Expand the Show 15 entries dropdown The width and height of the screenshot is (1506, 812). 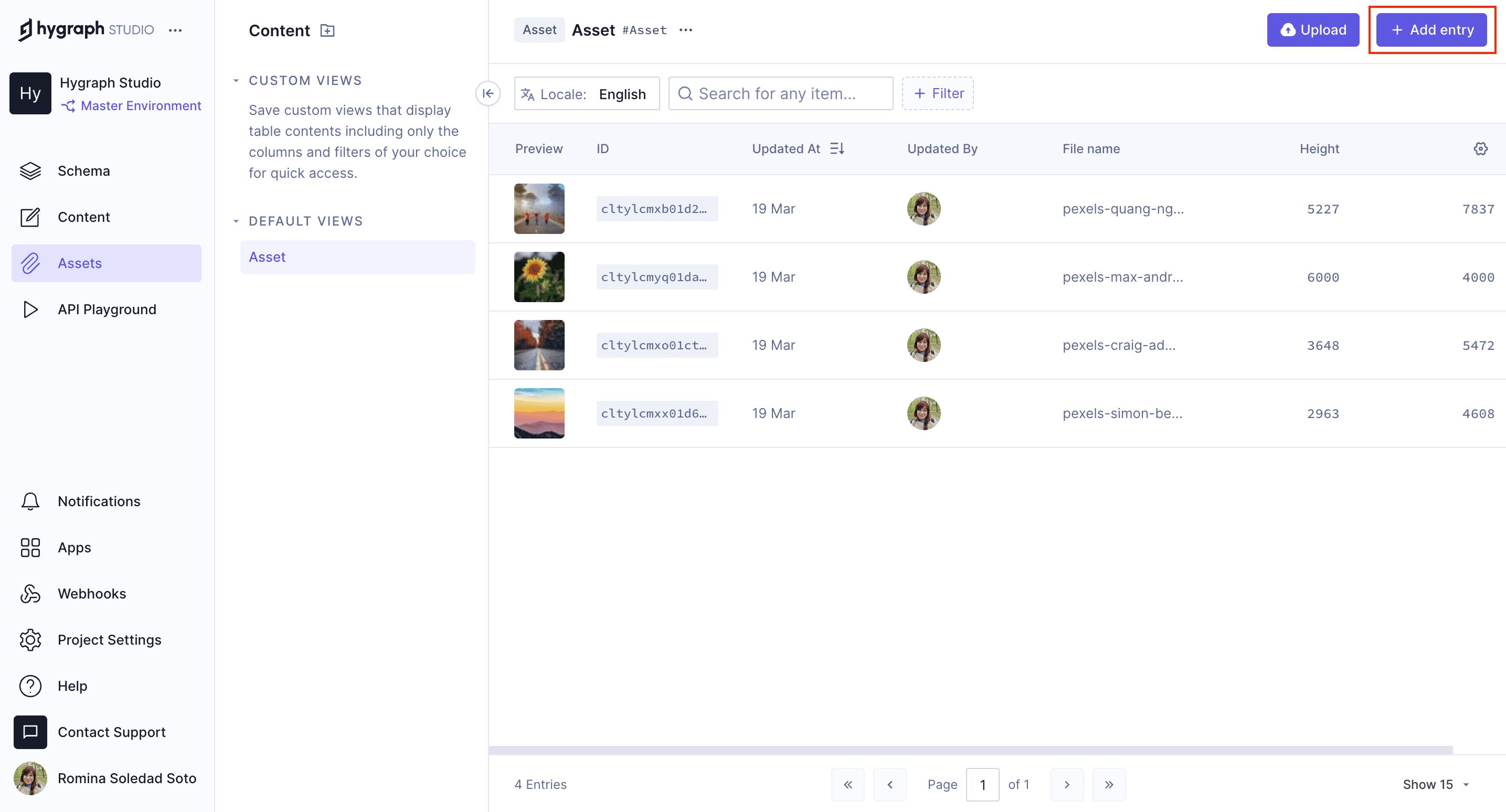coord(1435,784)
